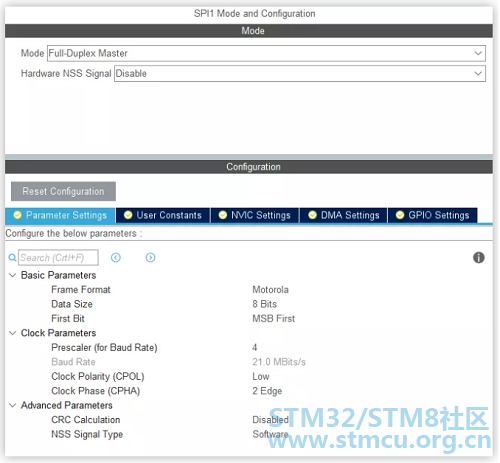Image resolution: width=500 pixels, height=463 pixels.
Task: Click the 2 Edge clock phase value
Action: click(x=267, y=391)
